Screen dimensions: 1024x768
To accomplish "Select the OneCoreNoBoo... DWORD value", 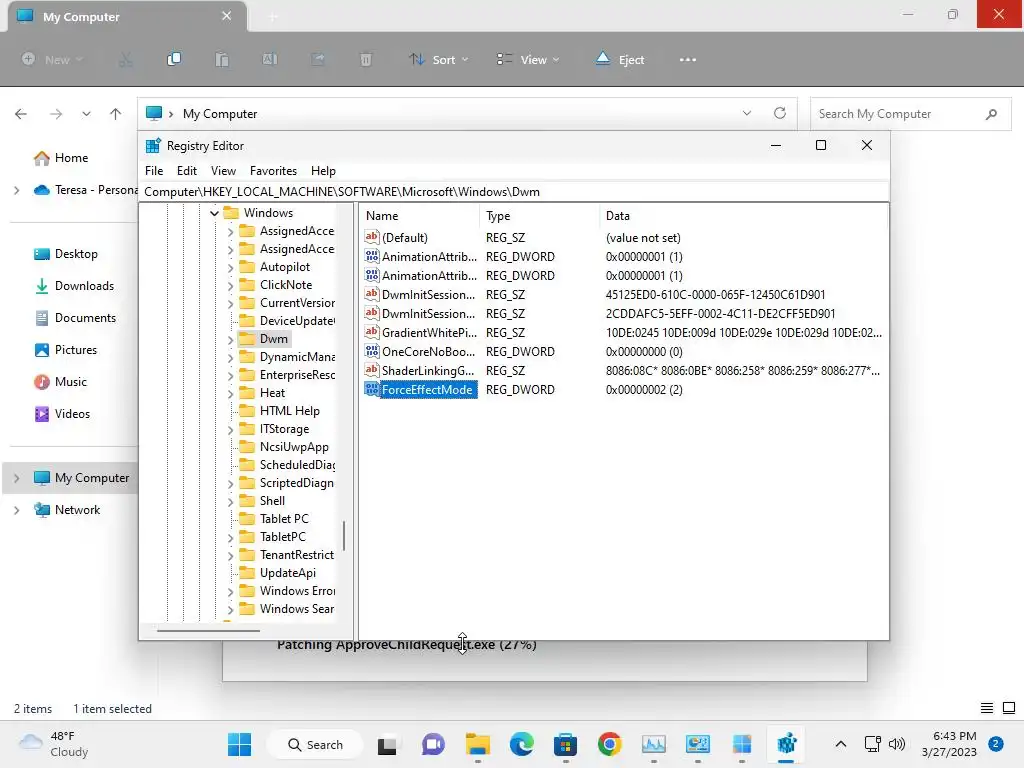I will click(x=428, y=351).
